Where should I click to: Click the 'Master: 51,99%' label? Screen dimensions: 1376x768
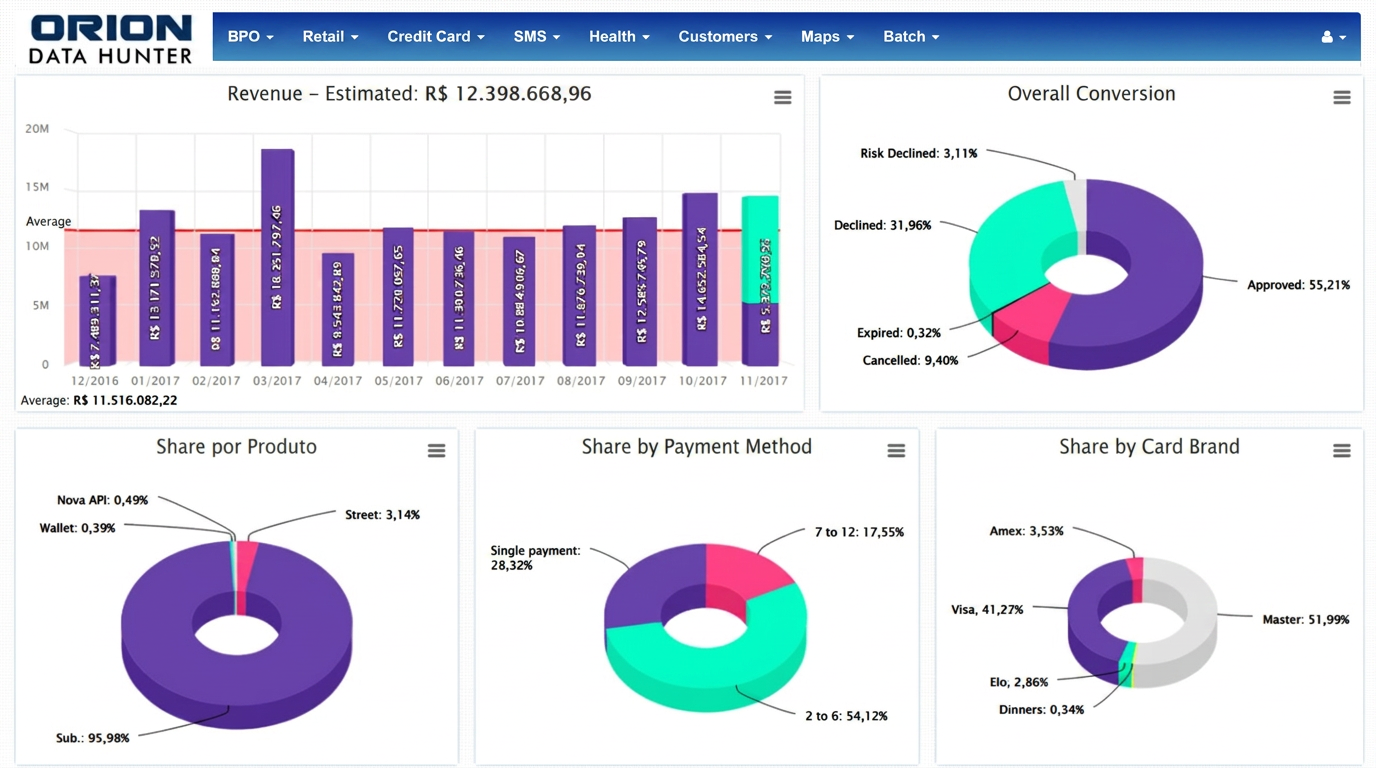point(1305,620)
